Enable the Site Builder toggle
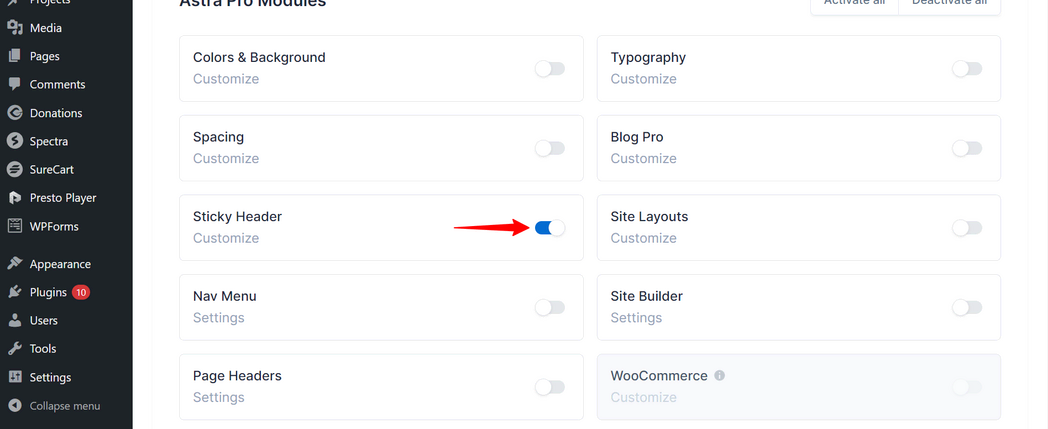This screenshot has height=429, width=1048. (967, 307)
